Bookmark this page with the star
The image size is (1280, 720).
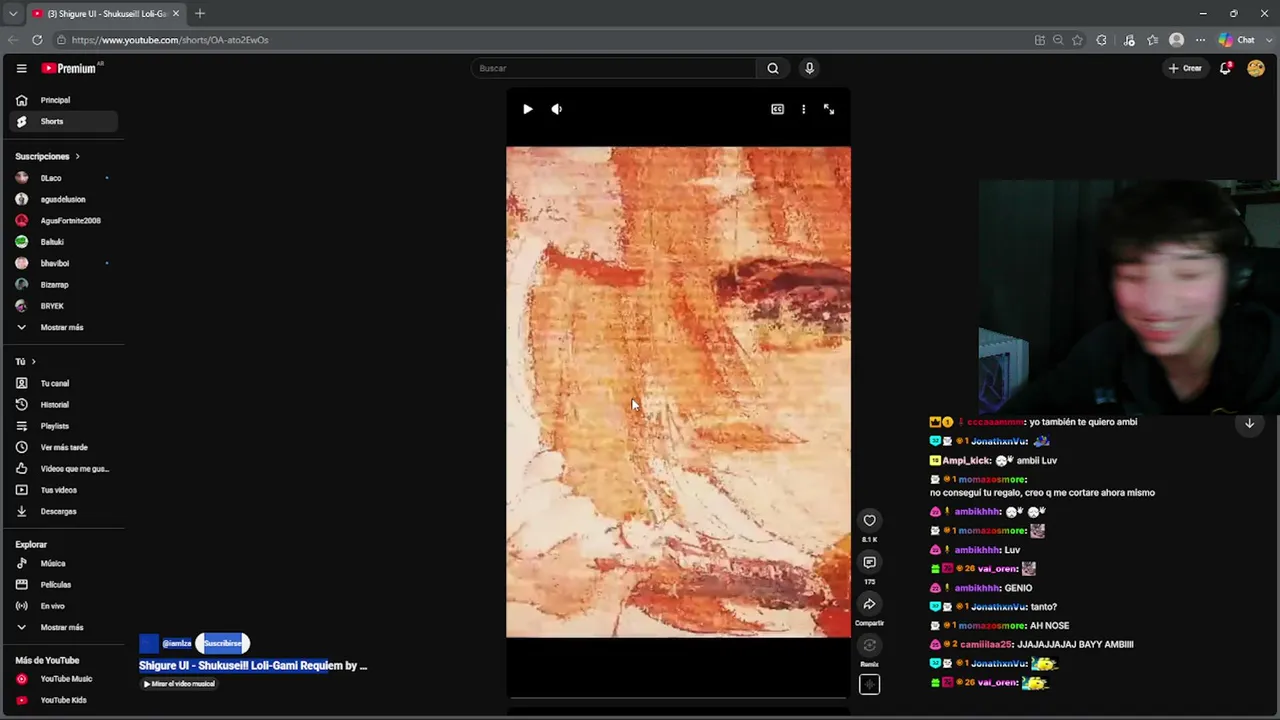1077,40
